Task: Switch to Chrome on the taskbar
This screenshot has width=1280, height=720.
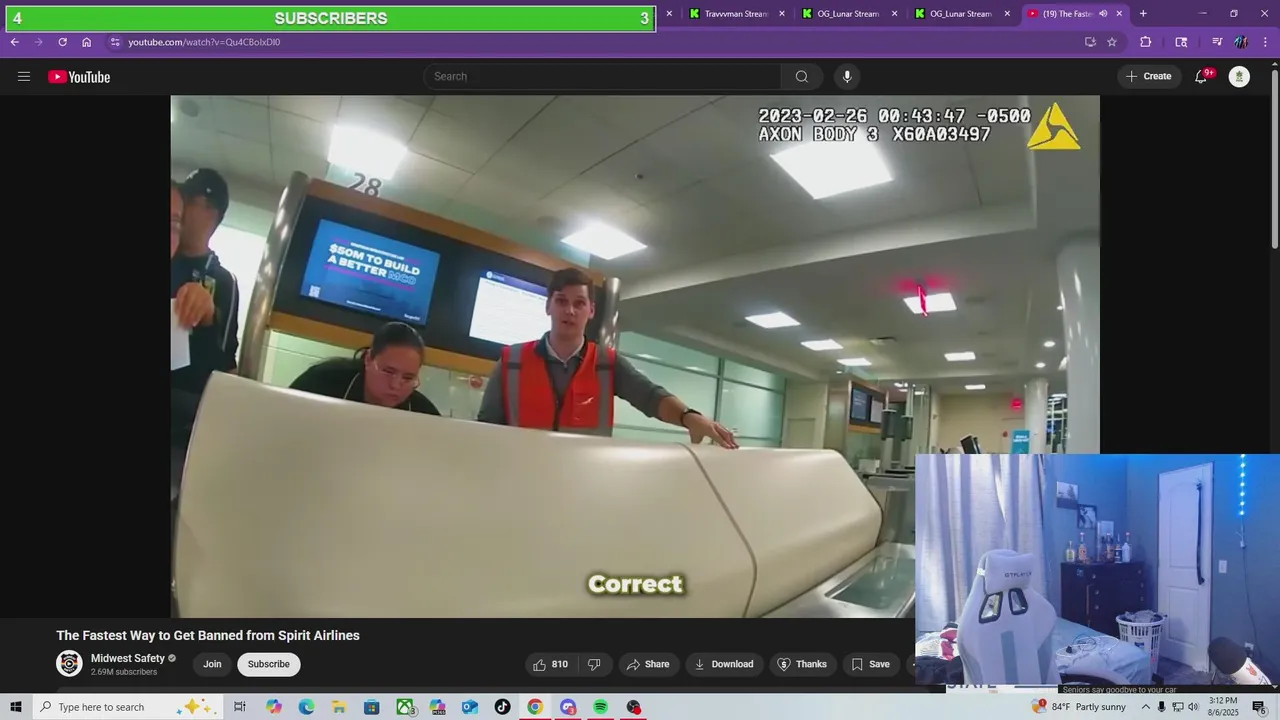Action: tap(535, 707)
